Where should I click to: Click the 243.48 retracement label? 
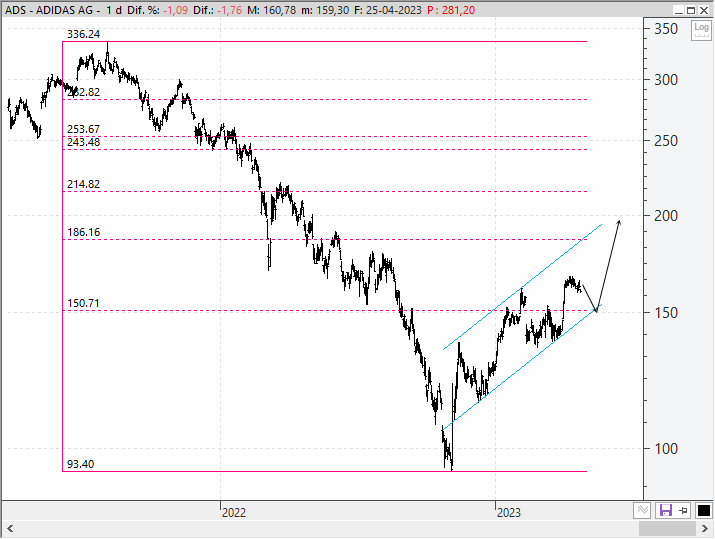[83, 142]
